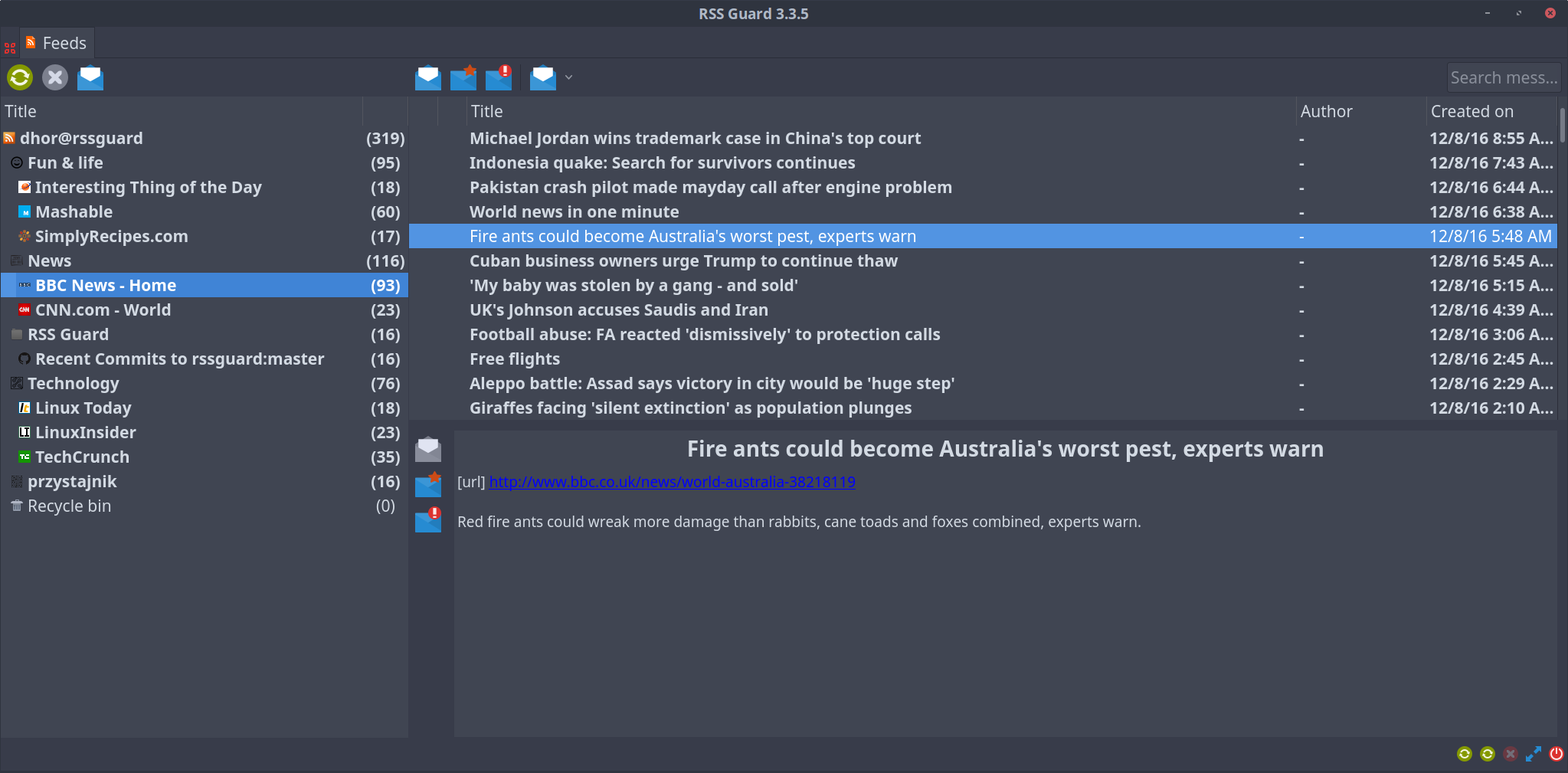
Task: Select the RSS Guard category folder
Action: 204,334
